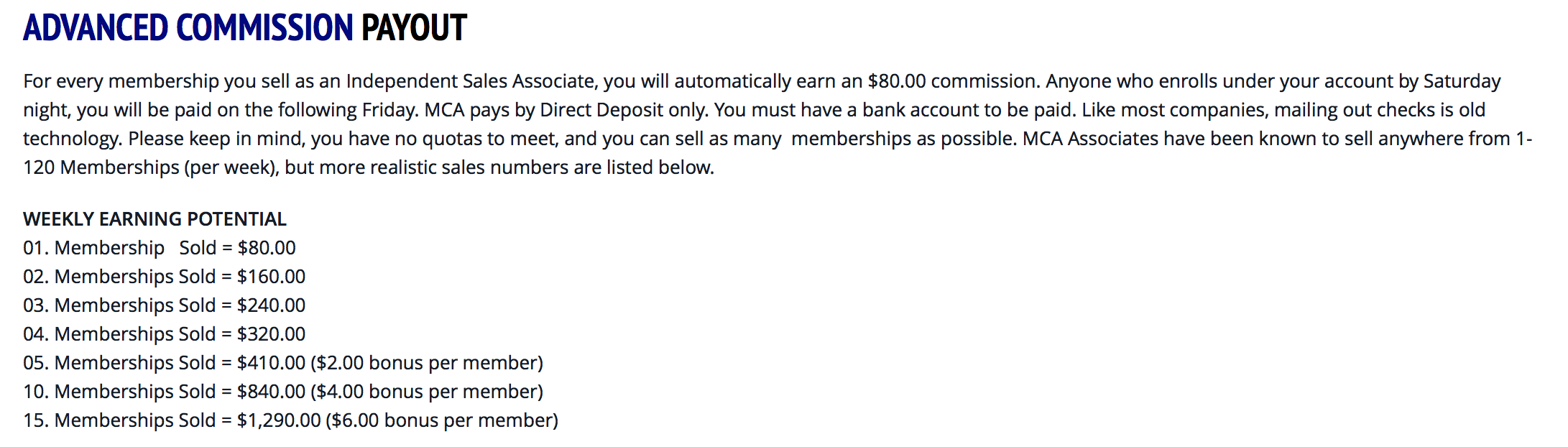Select the 02. Memberships Sold $160.00 line

[164, 277]
